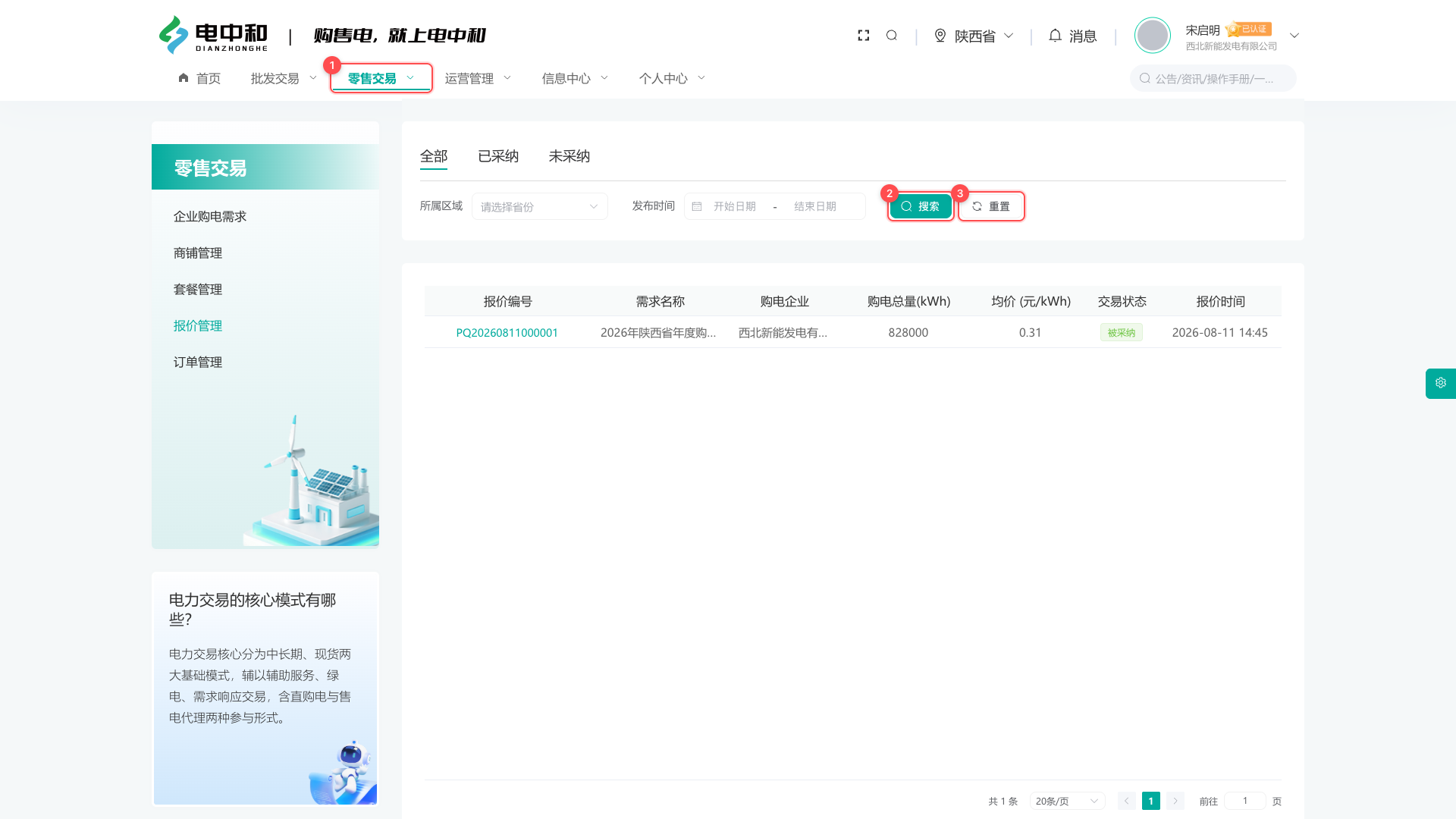Go to next page arrow
The width and height of the screenshot is (1456, 819).
tap(1175, 801)
